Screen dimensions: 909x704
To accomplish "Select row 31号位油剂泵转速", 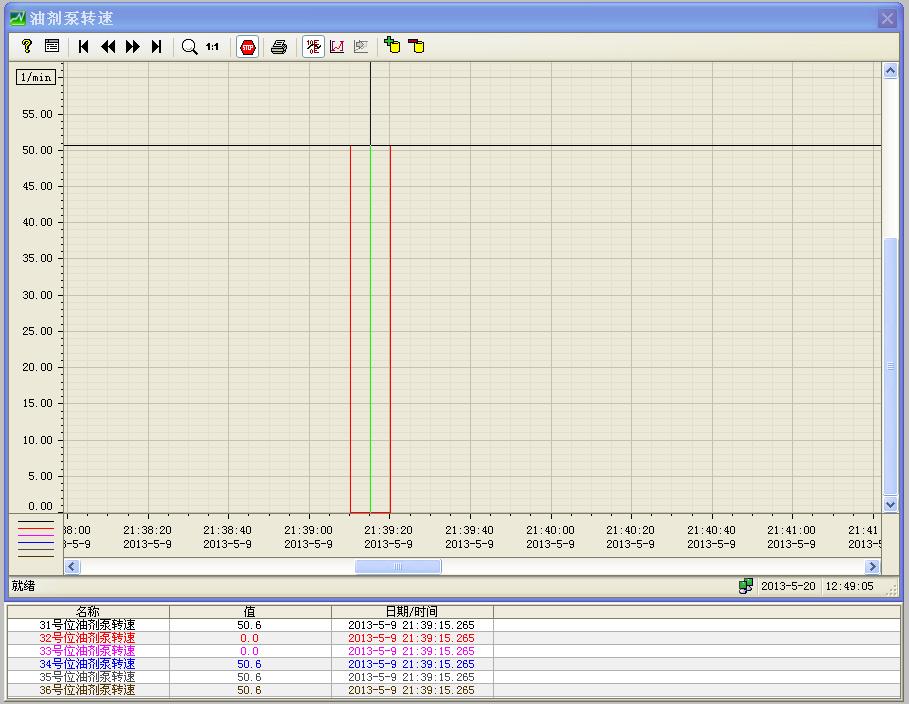I will click(x=453, y=625).
